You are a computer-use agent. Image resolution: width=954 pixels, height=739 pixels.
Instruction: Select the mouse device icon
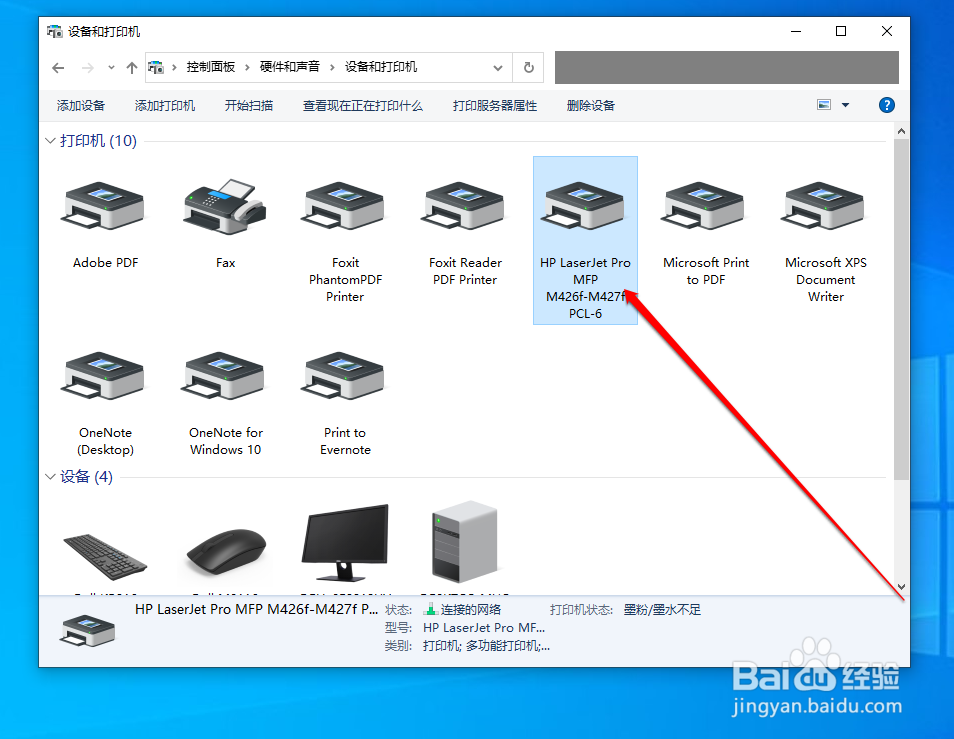pos(226,551)
